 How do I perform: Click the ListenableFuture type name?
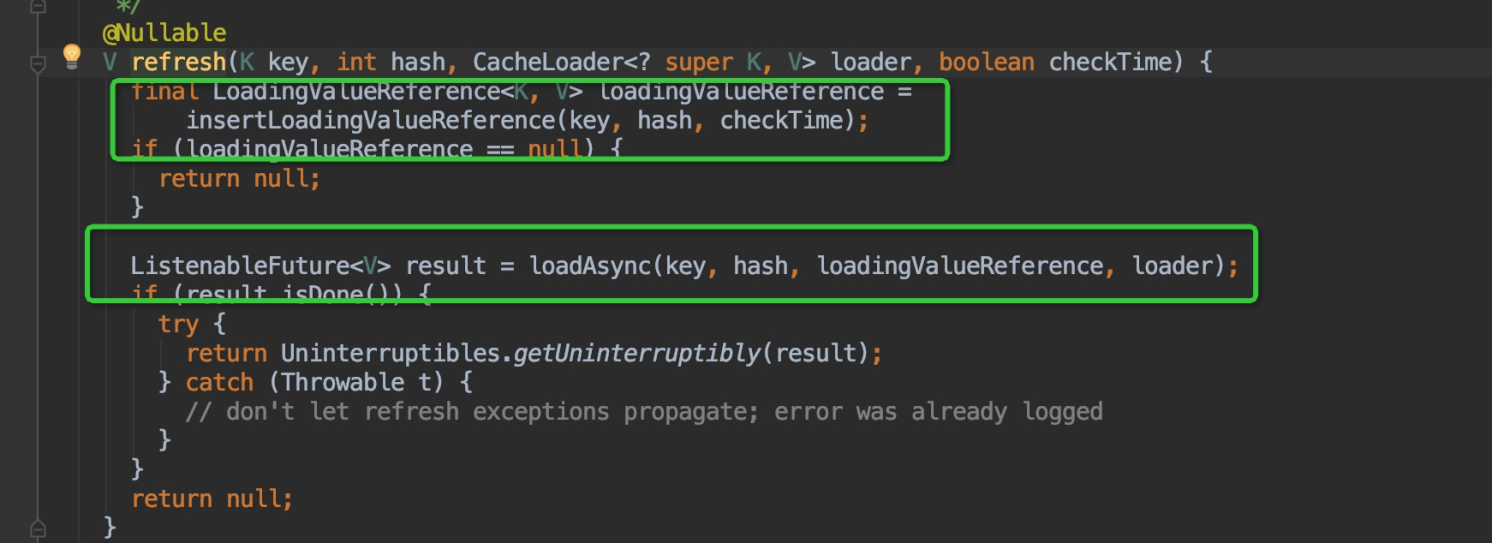pos(240,266)
